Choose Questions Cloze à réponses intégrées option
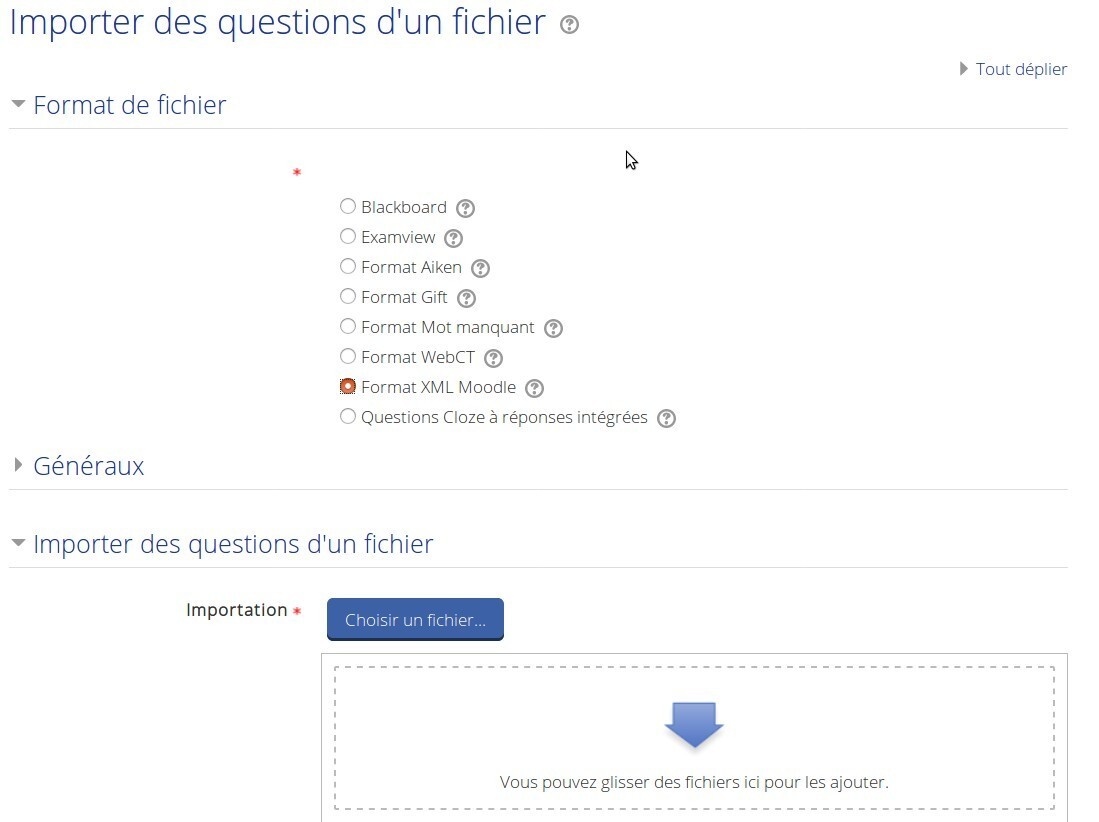This screenshot has width=1099, height=822. (x=348, y=416)
